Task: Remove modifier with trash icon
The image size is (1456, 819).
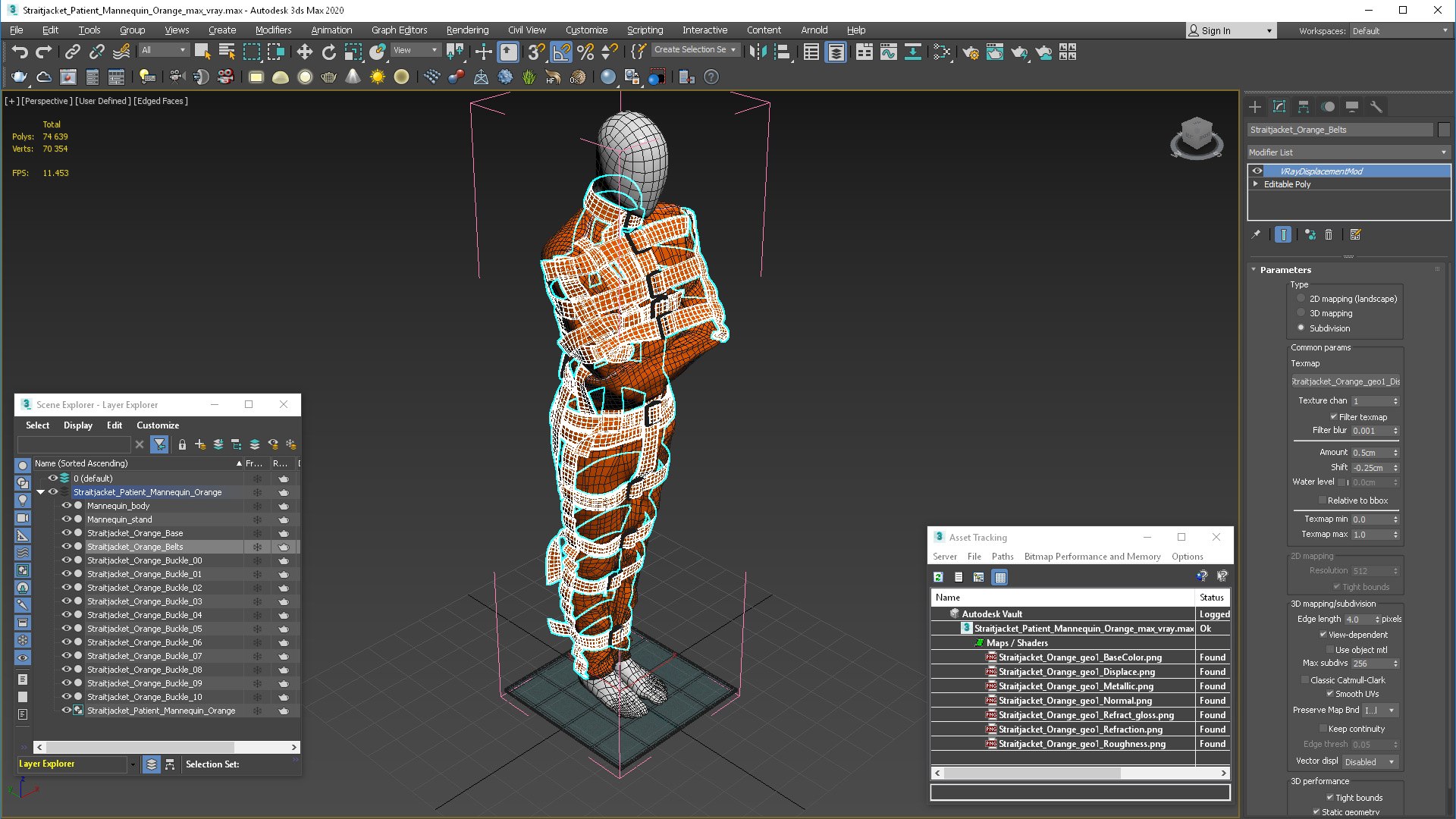Action: [x=1329, y=235]
